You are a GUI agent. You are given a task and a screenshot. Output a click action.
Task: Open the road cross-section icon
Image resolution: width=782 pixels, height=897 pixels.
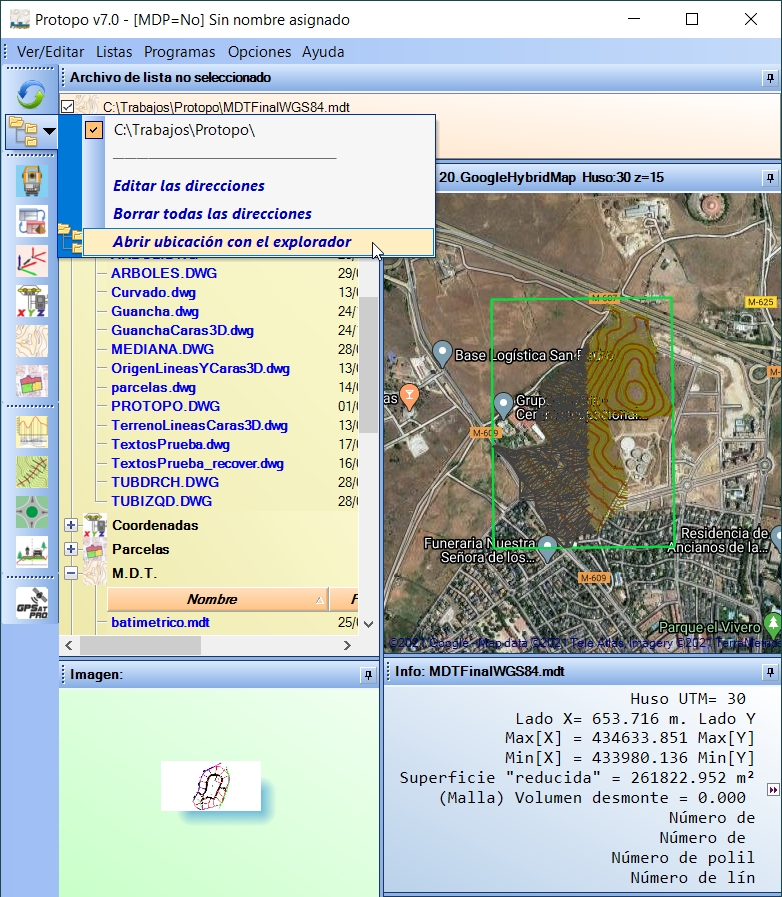tap(32, 552)
